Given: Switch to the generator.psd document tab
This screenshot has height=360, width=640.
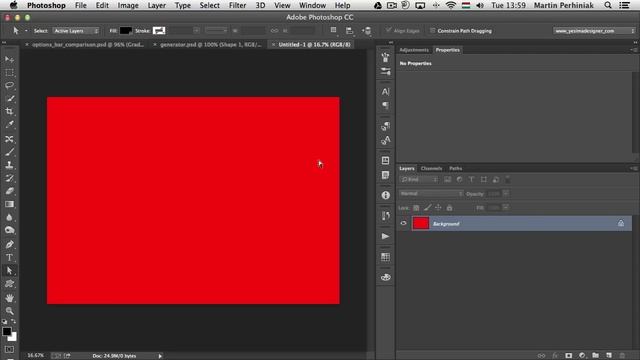Looking at the screenshot, I should [211, 44].
